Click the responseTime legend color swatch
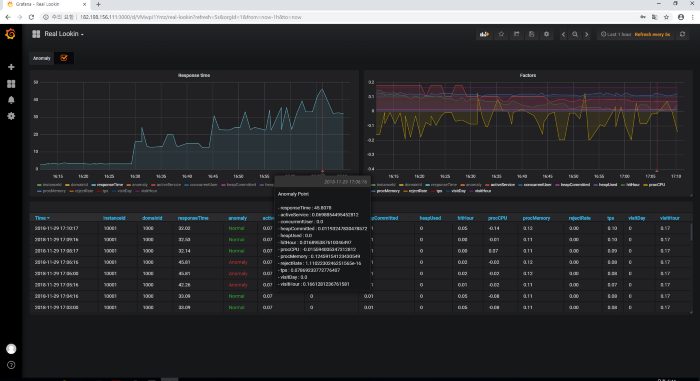The image size is (700, 381). pyautogui.click(x=94, y=185)
